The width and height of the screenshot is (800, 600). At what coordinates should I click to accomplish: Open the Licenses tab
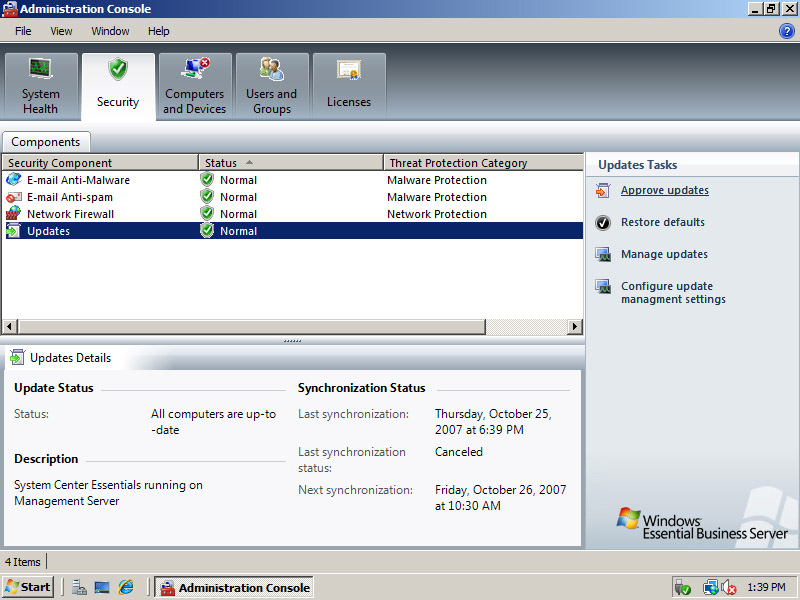(x=349, y=87)
